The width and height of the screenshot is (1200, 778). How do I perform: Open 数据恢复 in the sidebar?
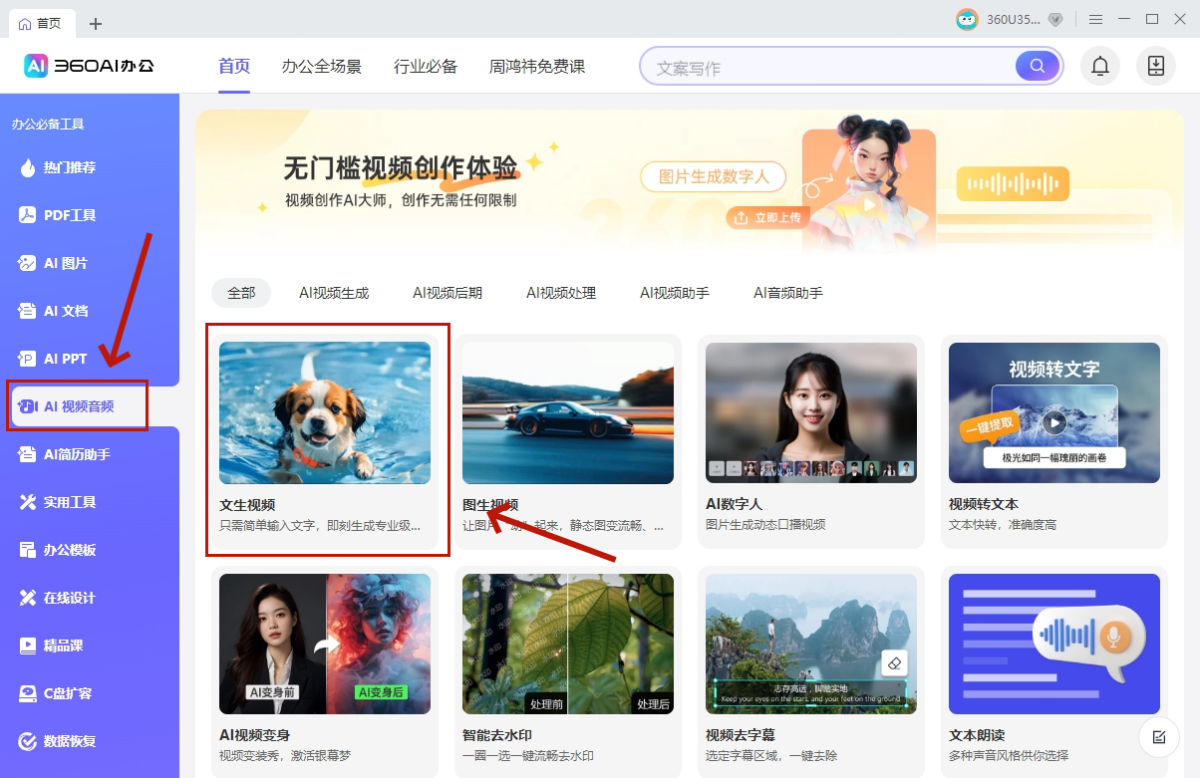point(58,741)
